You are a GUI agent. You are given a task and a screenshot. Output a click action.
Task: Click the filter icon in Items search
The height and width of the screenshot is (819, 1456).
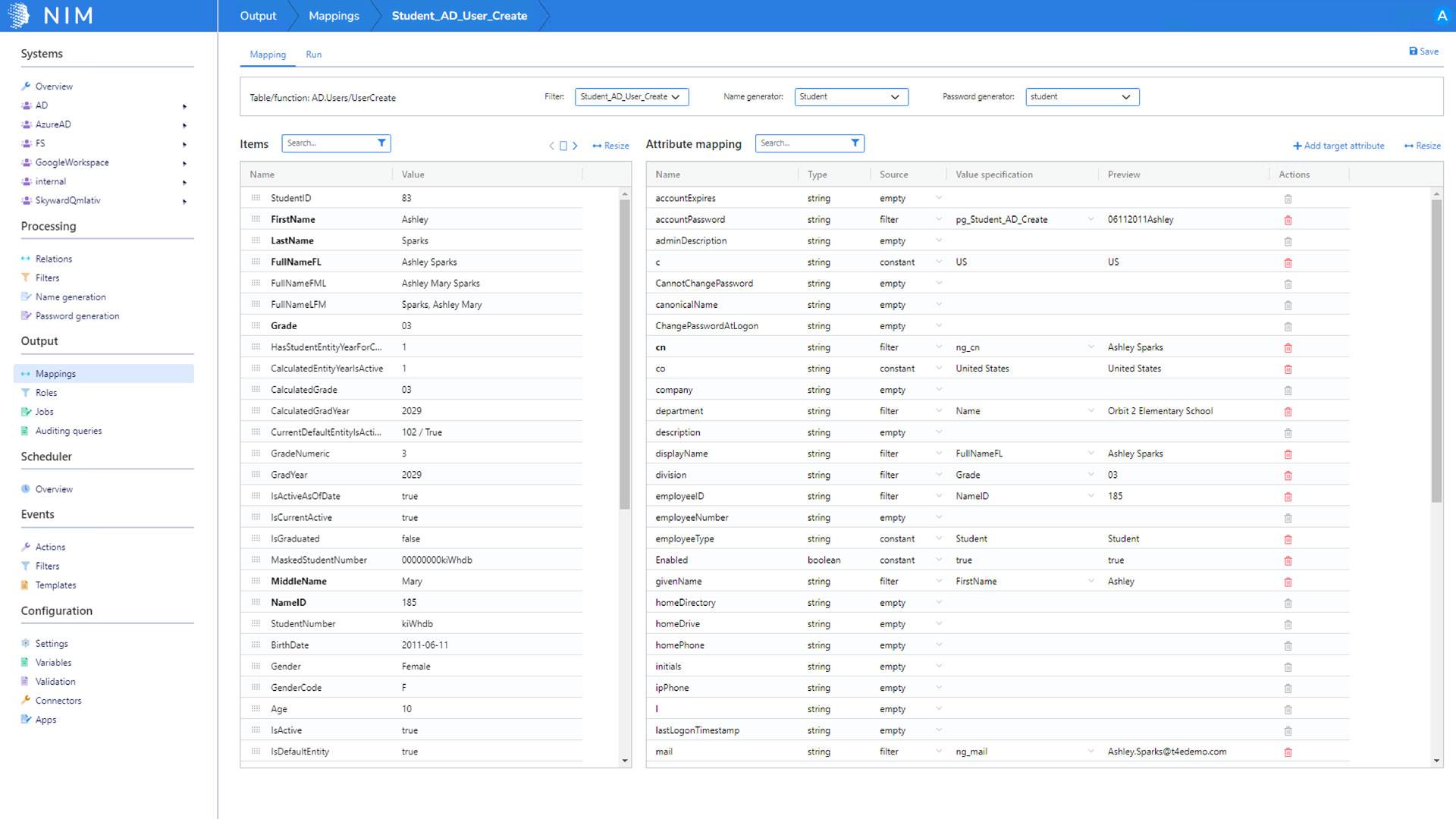coord(381,143)
